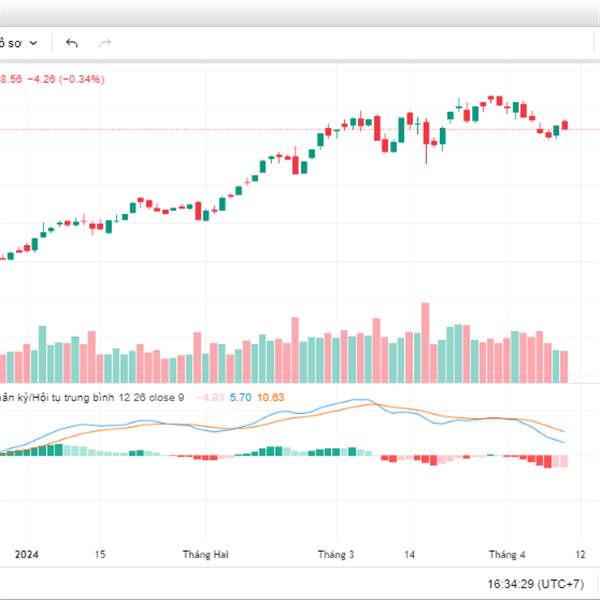
Task: Click the MACD indicator label text
Action: coord(92,398)
